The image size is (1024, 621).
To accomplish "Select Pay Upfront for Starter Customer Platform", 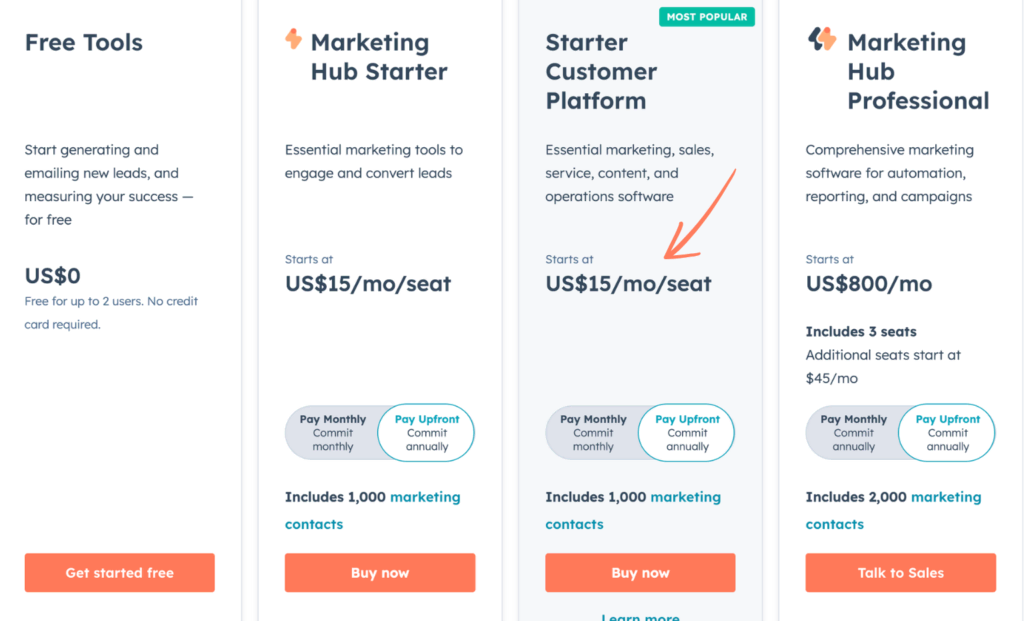I will (687, 433).
